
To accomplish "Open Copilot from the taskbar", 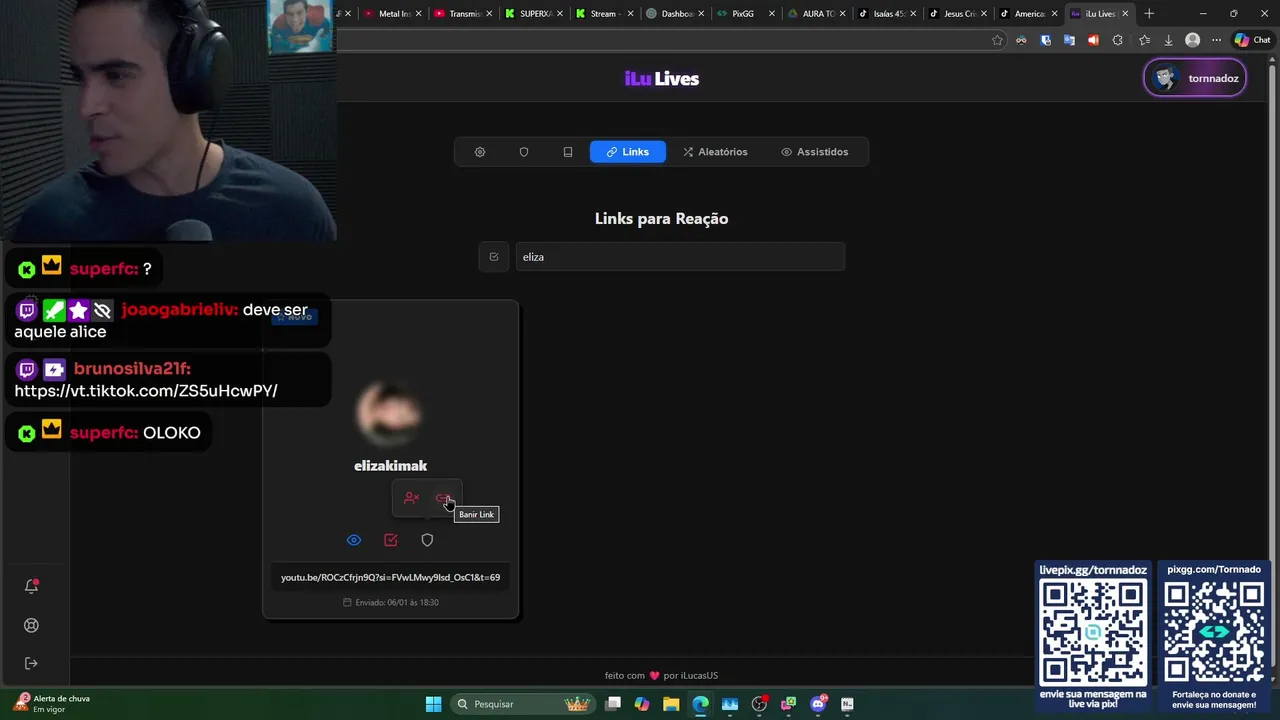I will (642, 704).
